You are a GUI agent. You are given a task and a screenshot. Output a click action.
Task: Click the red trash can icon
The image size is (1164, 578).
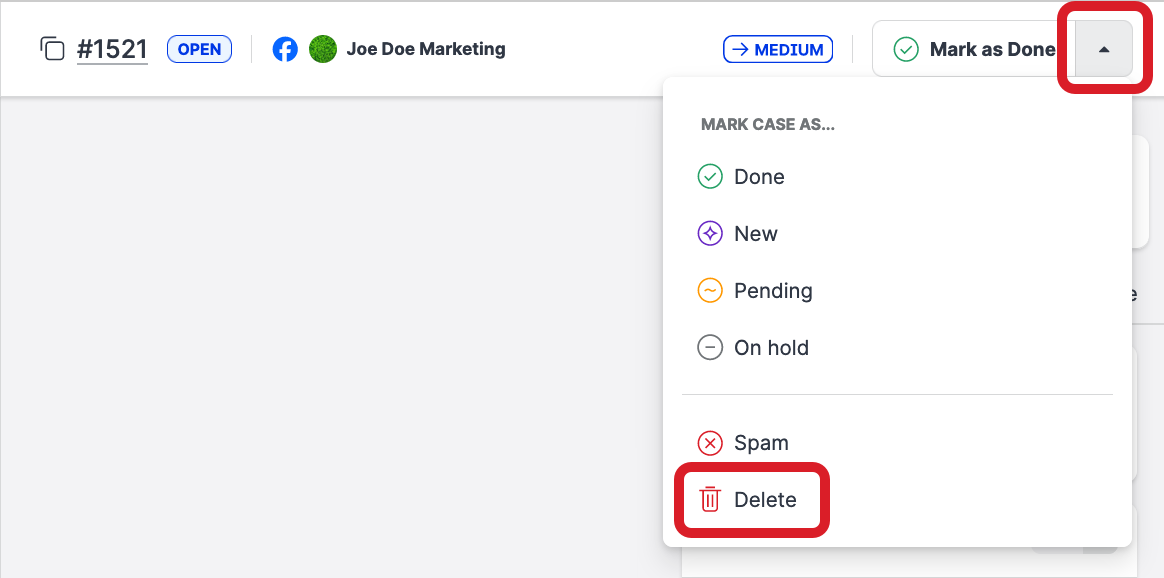pyautogui.click(x=710, y=500)
